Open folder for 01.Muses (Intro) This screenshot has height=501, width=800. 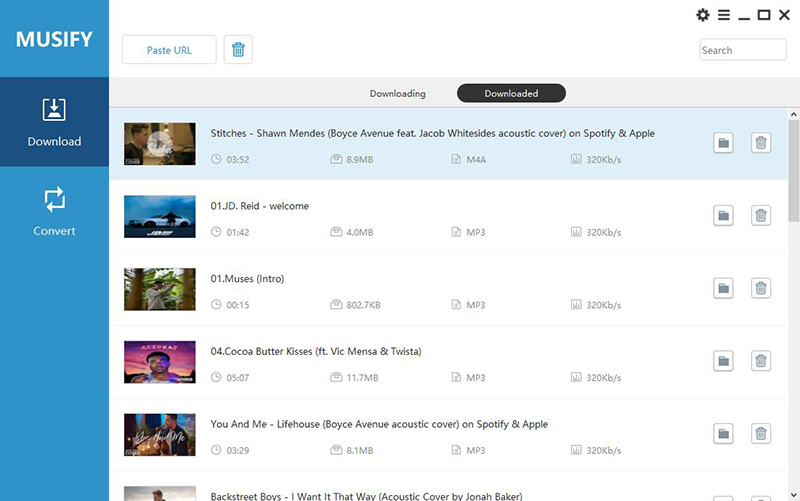[x=723, y=288]
